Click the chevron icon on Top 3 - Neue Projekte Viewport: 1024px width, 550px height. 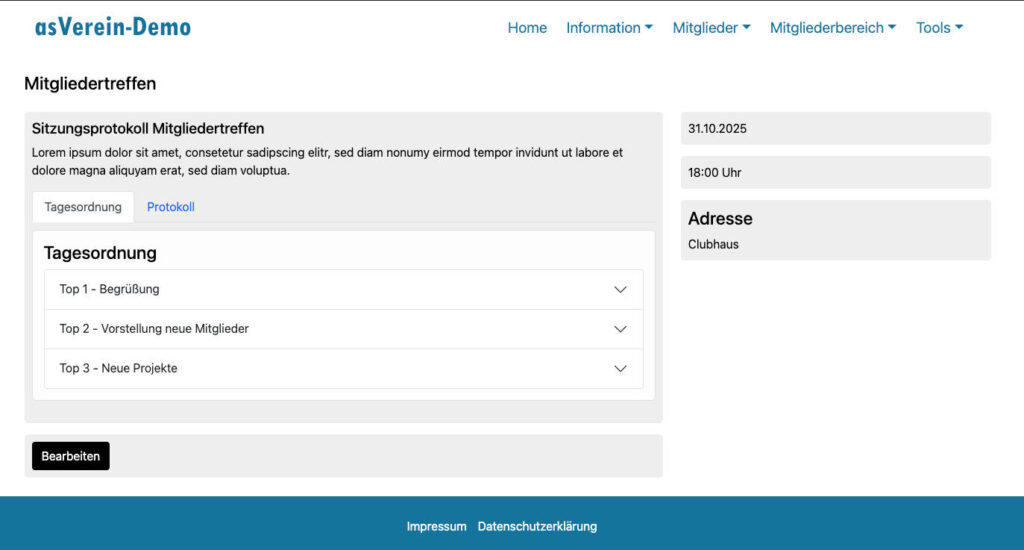pyautogui.click(x=620, y=368)
